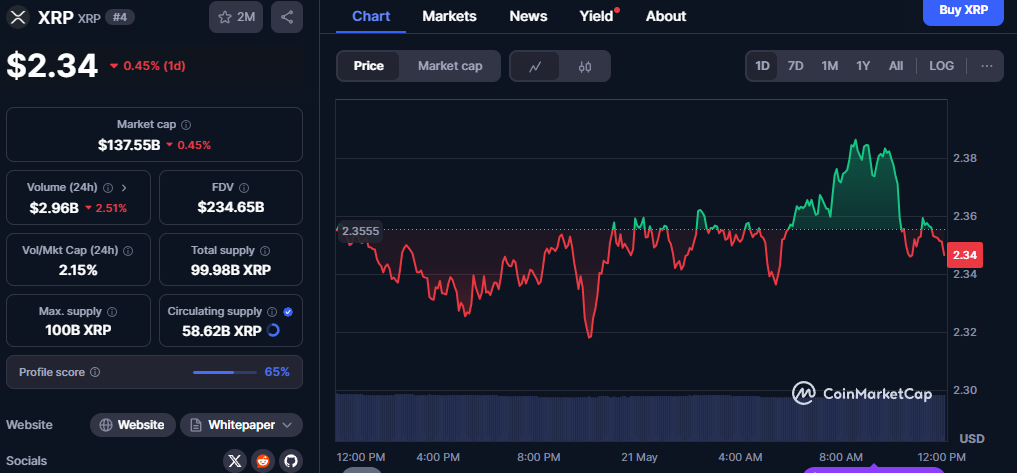The width and height of the screenshot is (1017, 473).
Task: Click the XRP logo icon
Action: [18, 17]
